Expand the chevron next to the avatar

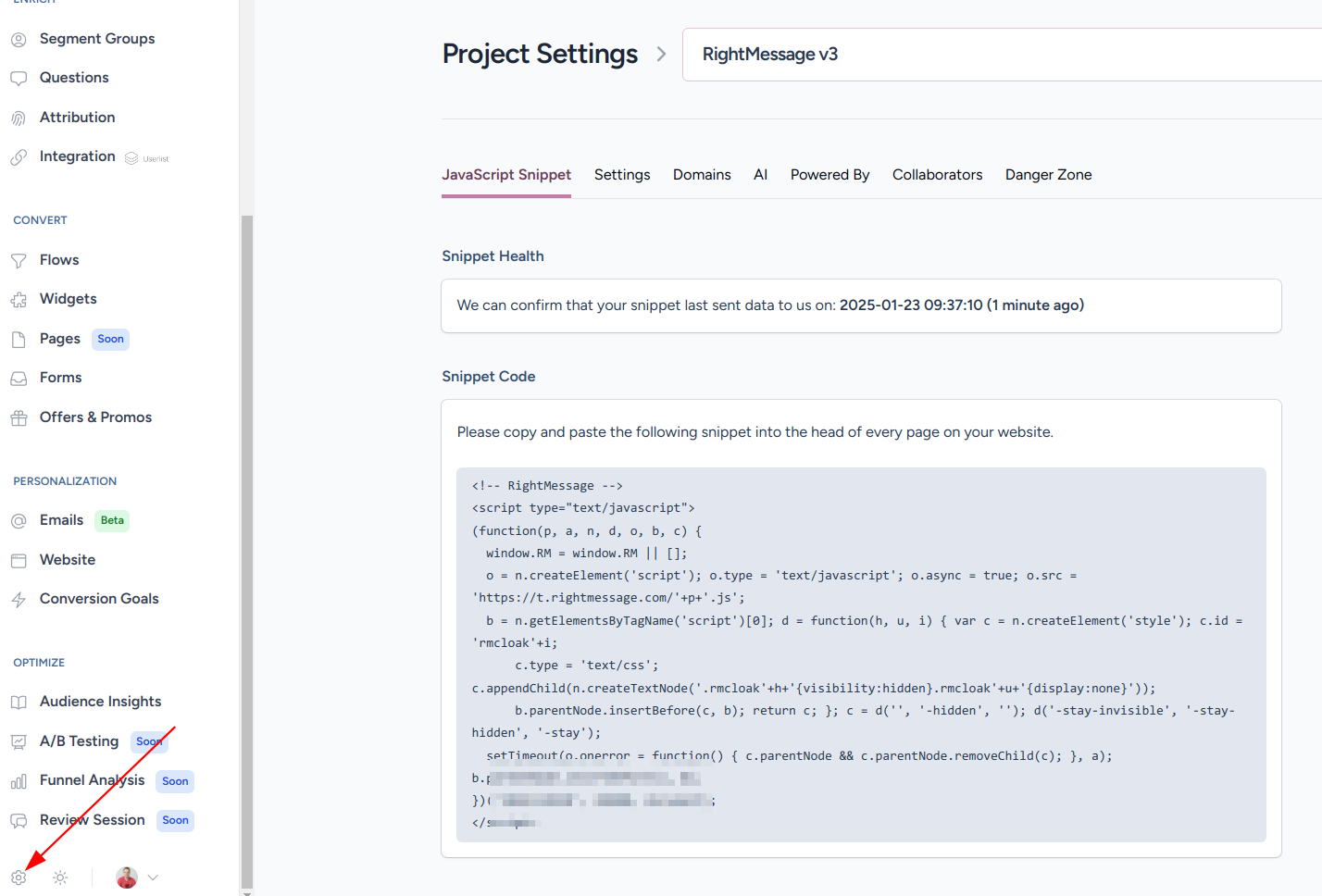coord(153,877)
